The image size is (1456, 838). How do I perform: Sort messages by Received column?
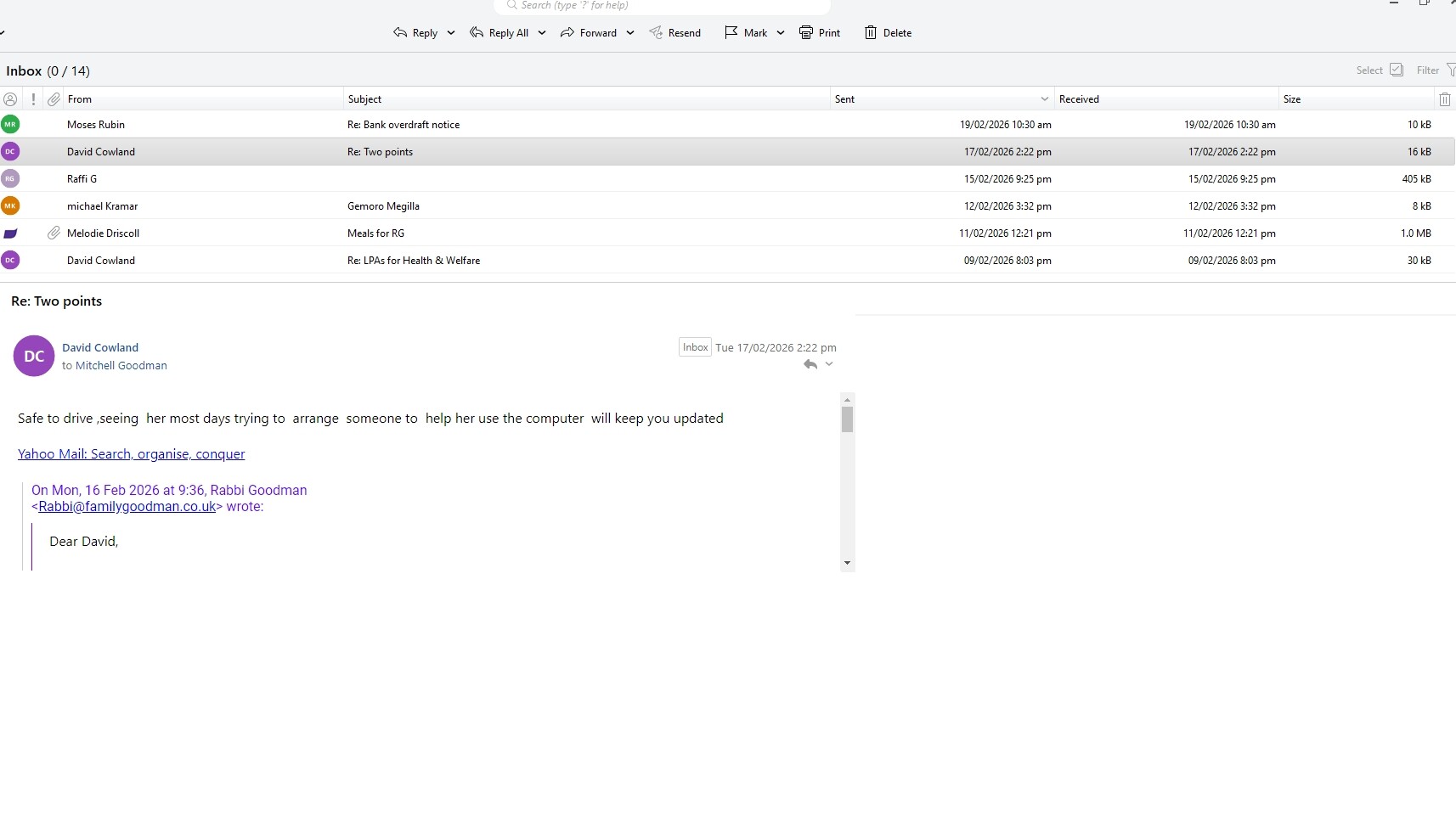[1079, 99]
